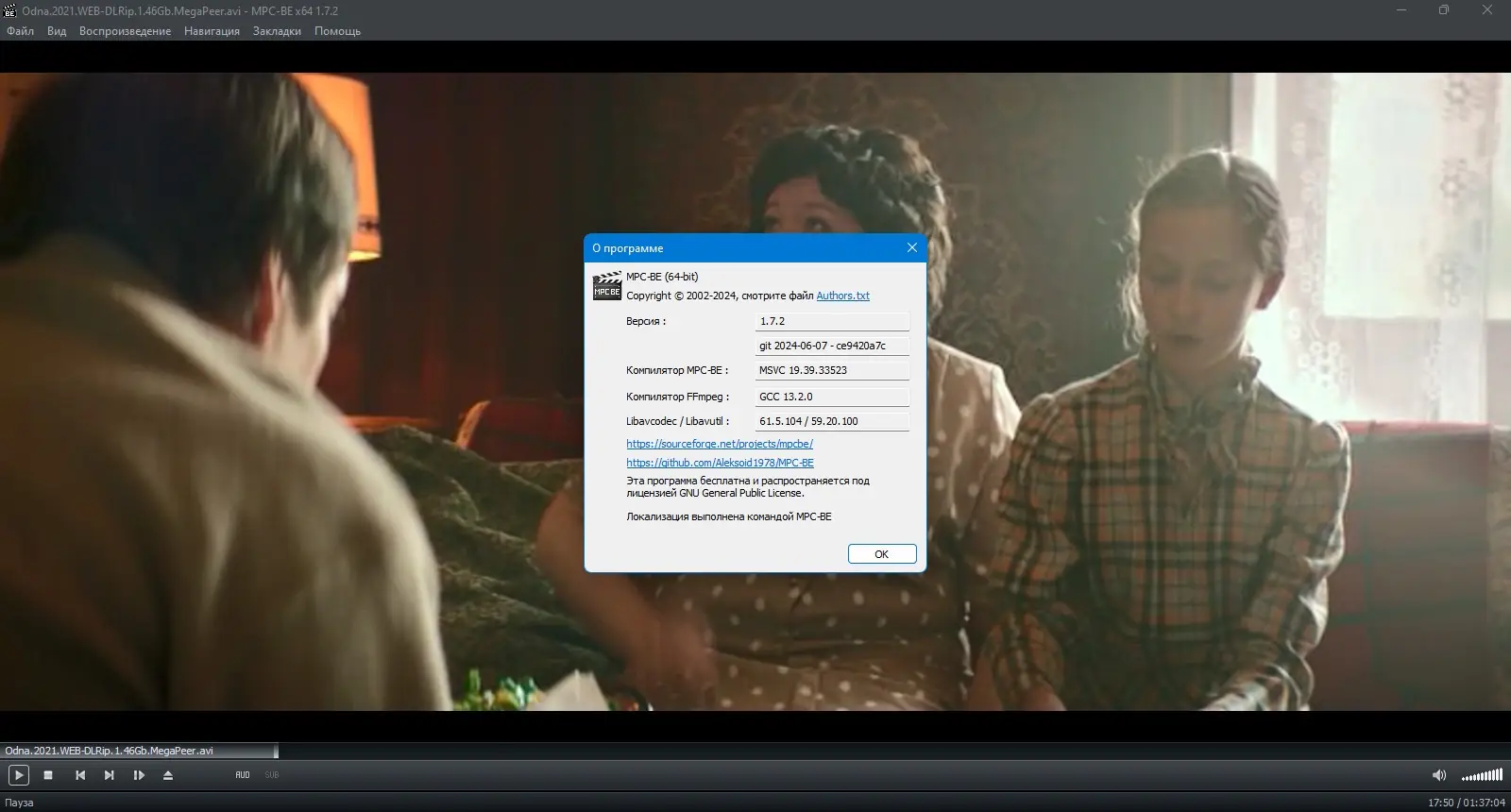Click the MSVC 19.39.33523 compiler field

[832, 370]
